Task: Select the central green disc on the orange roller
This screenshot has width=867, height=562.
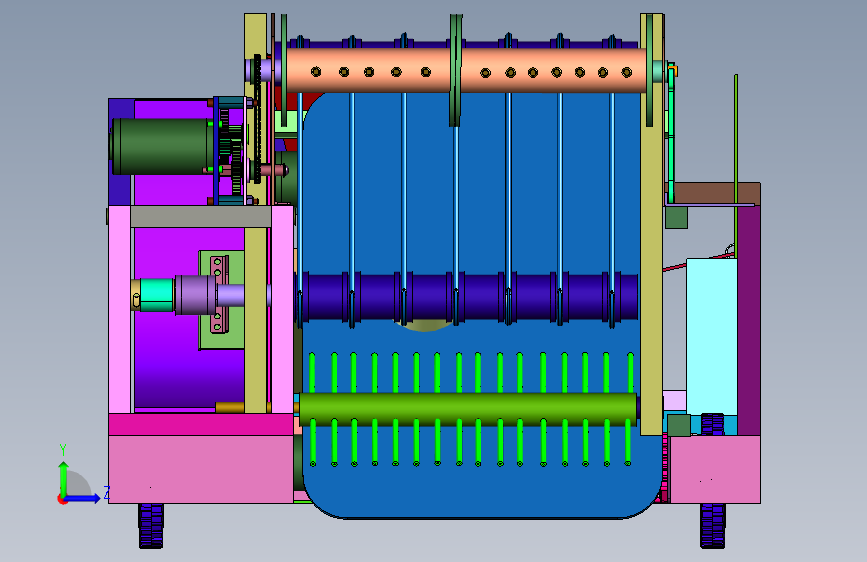Action: pyautogui.click(x=456, y=70)
